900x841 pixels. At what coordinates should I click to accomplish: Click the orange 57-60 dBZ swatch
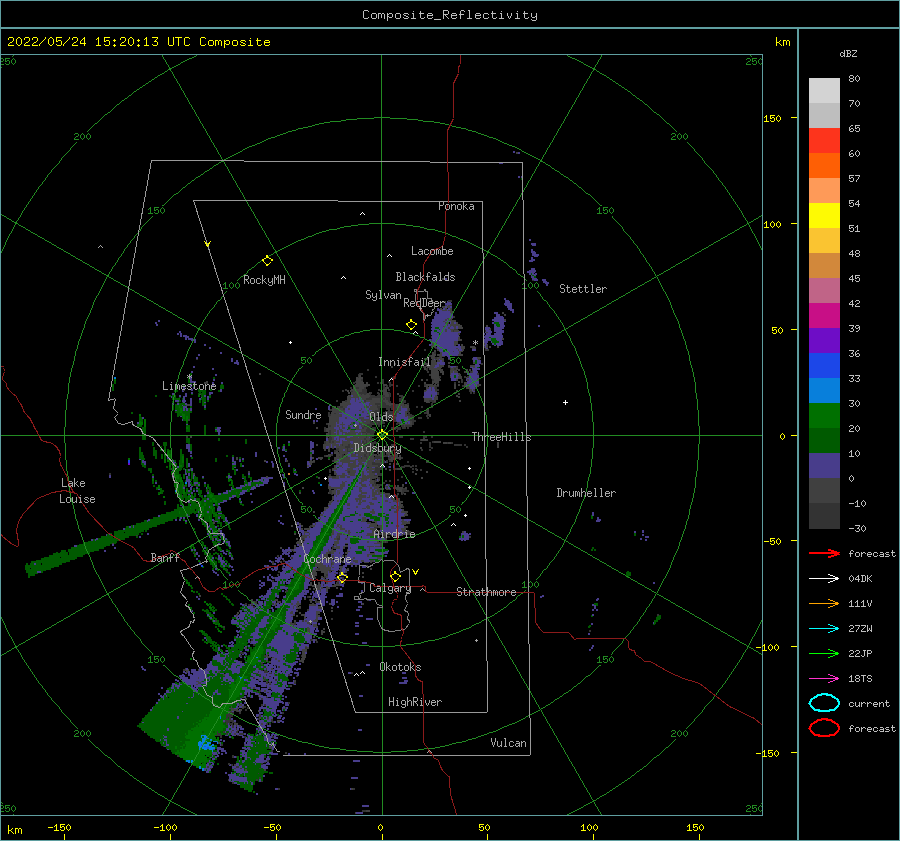(x=824, y=165)
